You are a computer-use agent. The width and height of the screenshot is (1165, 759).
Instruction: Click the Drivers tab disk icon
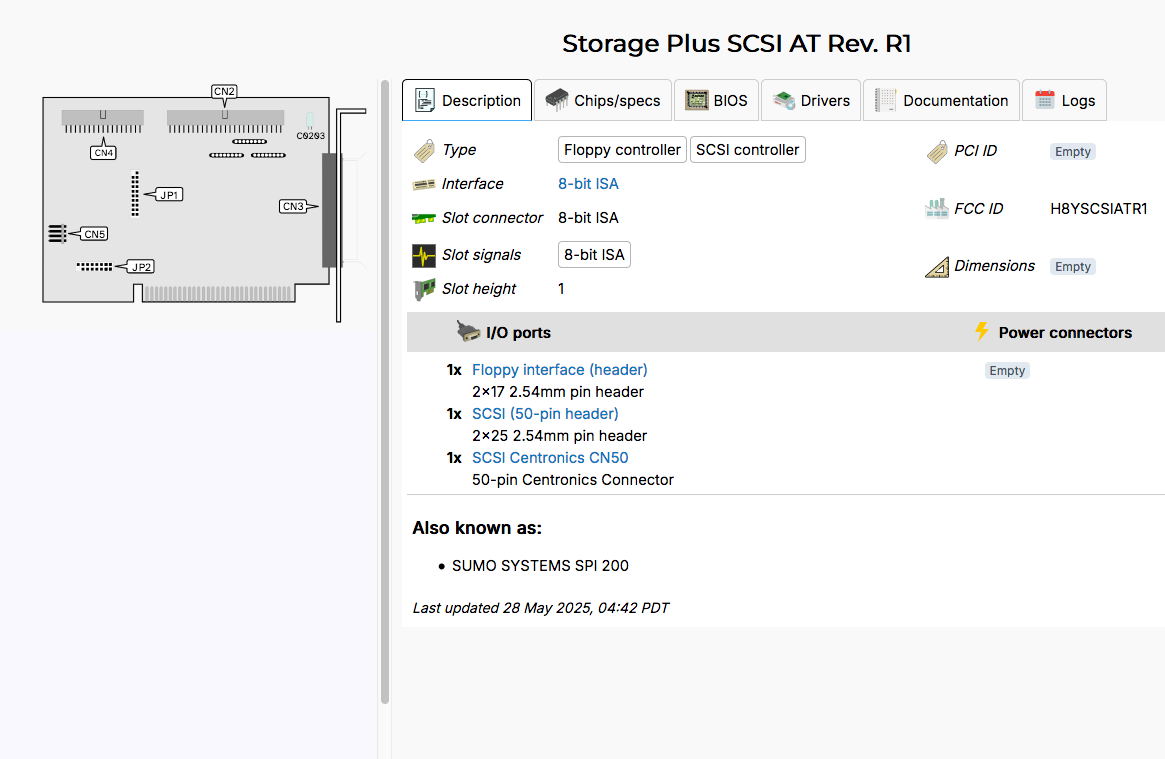click(x=784, y=100)
